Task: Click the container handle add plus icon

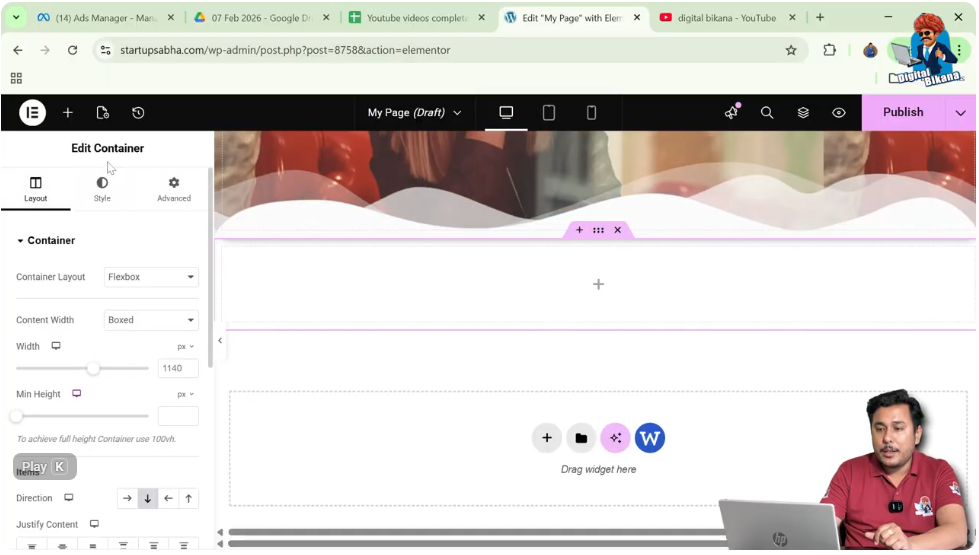Action: point(579,230)
